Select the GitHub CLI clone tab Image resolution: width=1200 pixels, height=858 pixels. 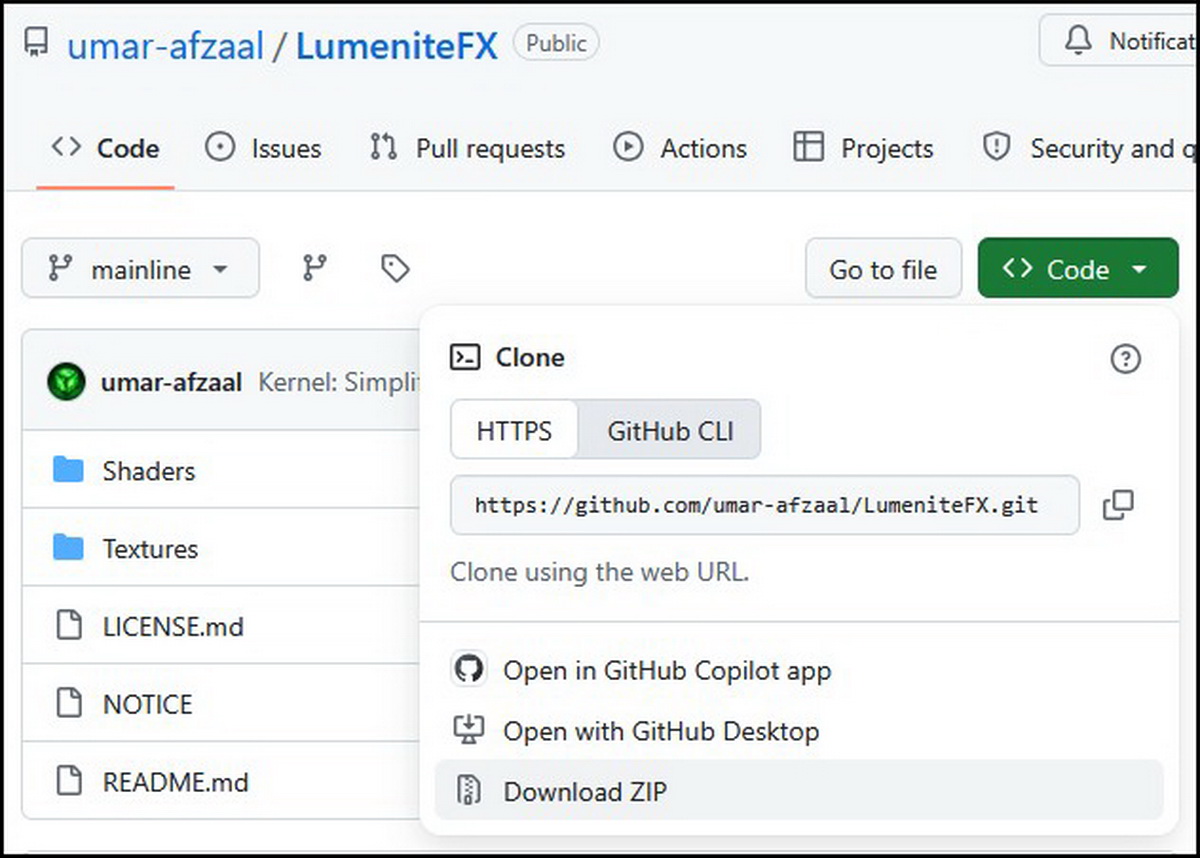point(670,431)
